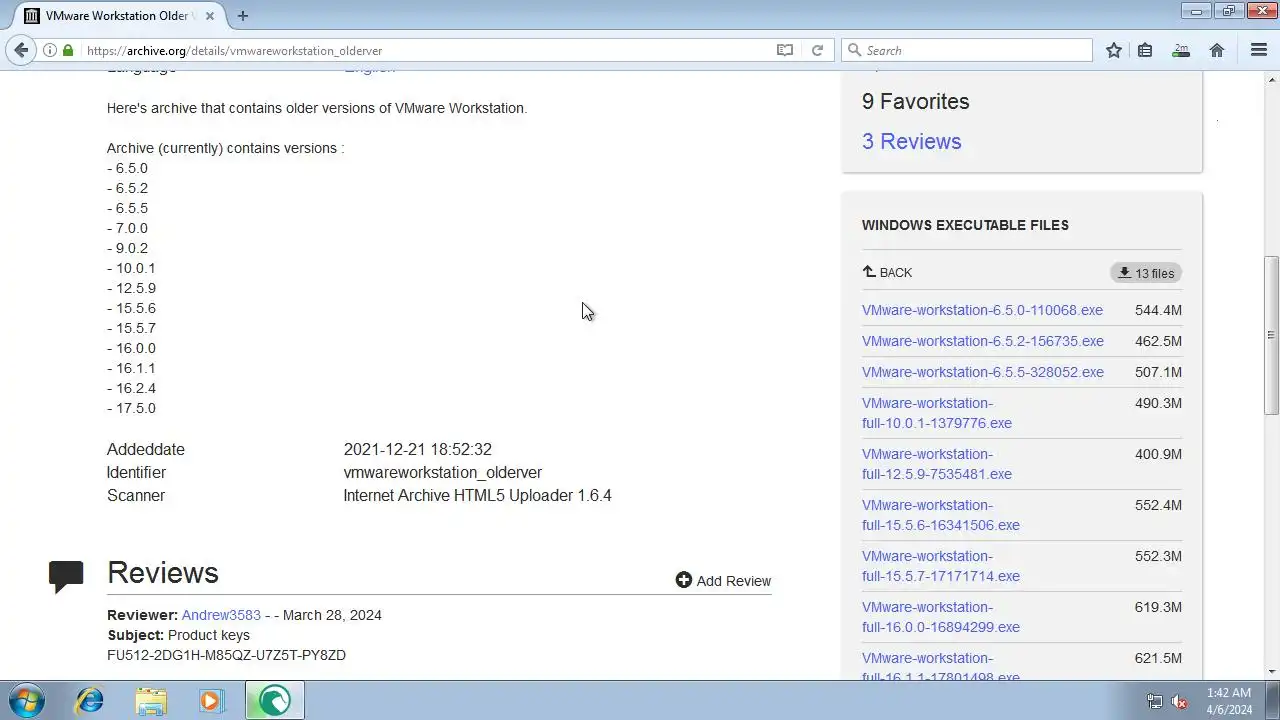Image resolution: width=1280 pixels, height=720 pixels.
Task: Open Windows Start menu orb
Action: tap(27, 700)
